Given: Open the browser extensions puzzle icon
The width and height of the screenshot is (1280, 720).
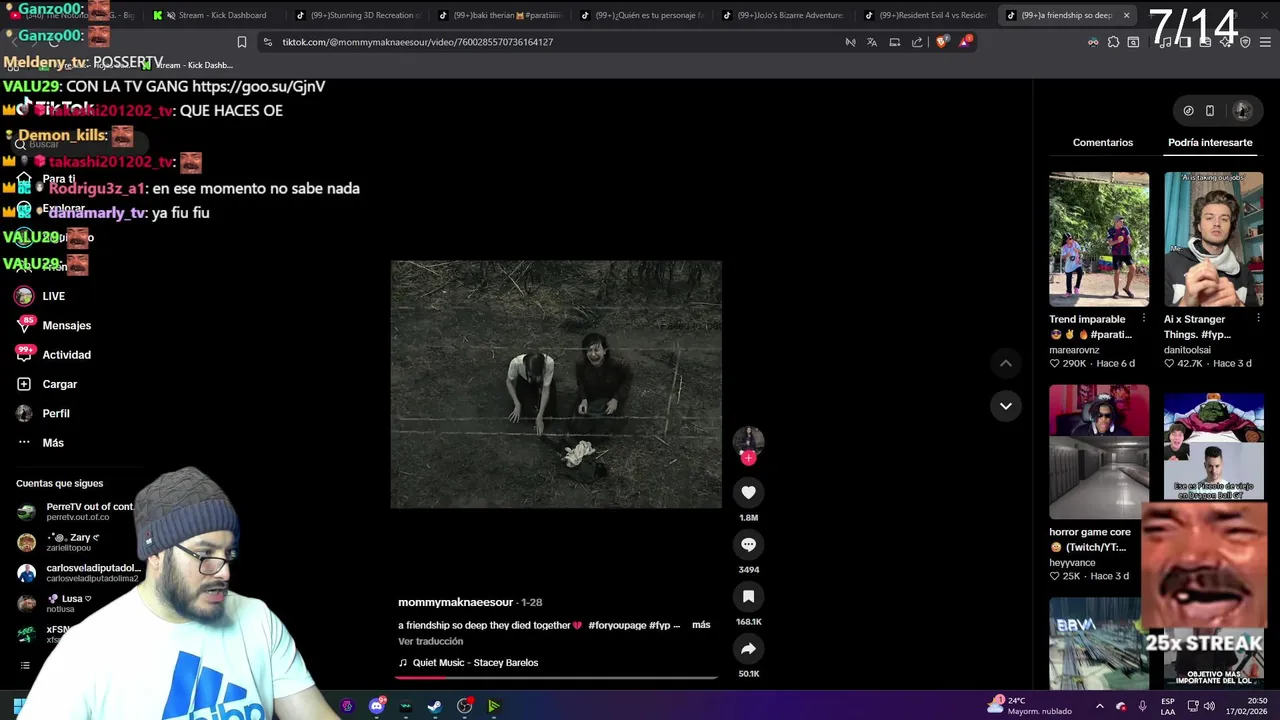Looking at the screenshot, I should click(1113, 42).
